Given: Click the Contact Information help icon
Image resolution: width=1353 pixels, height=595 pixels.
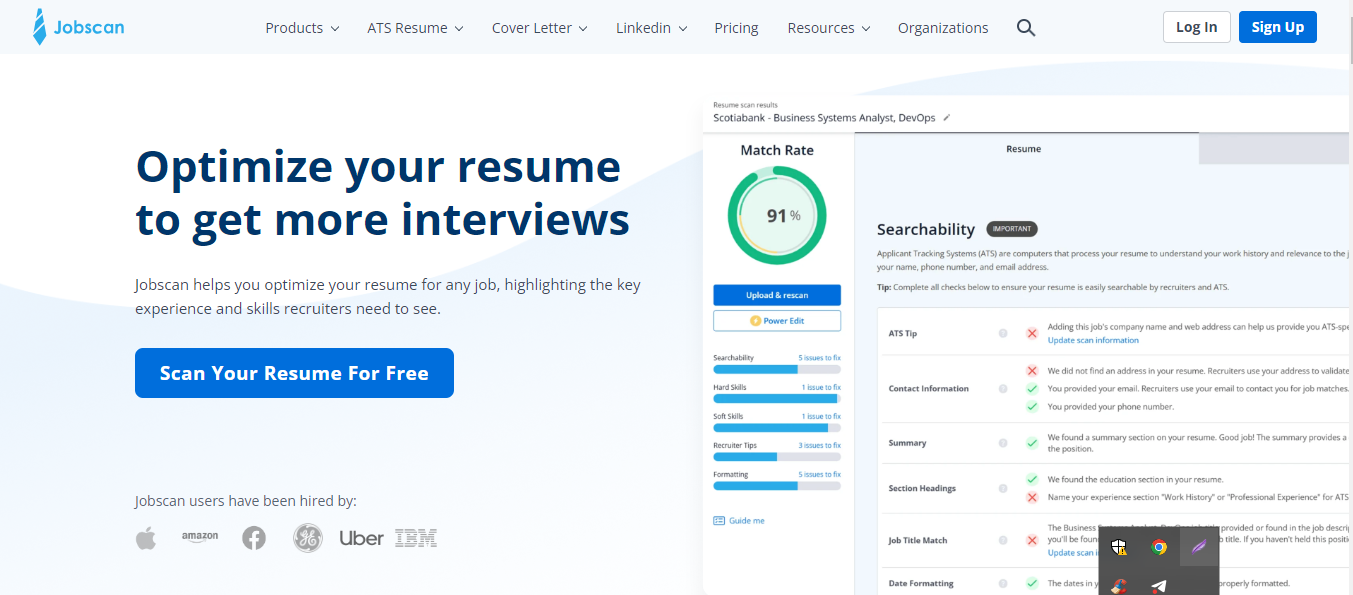Looking at the screenshot, I should click(x=1003, y=388).
